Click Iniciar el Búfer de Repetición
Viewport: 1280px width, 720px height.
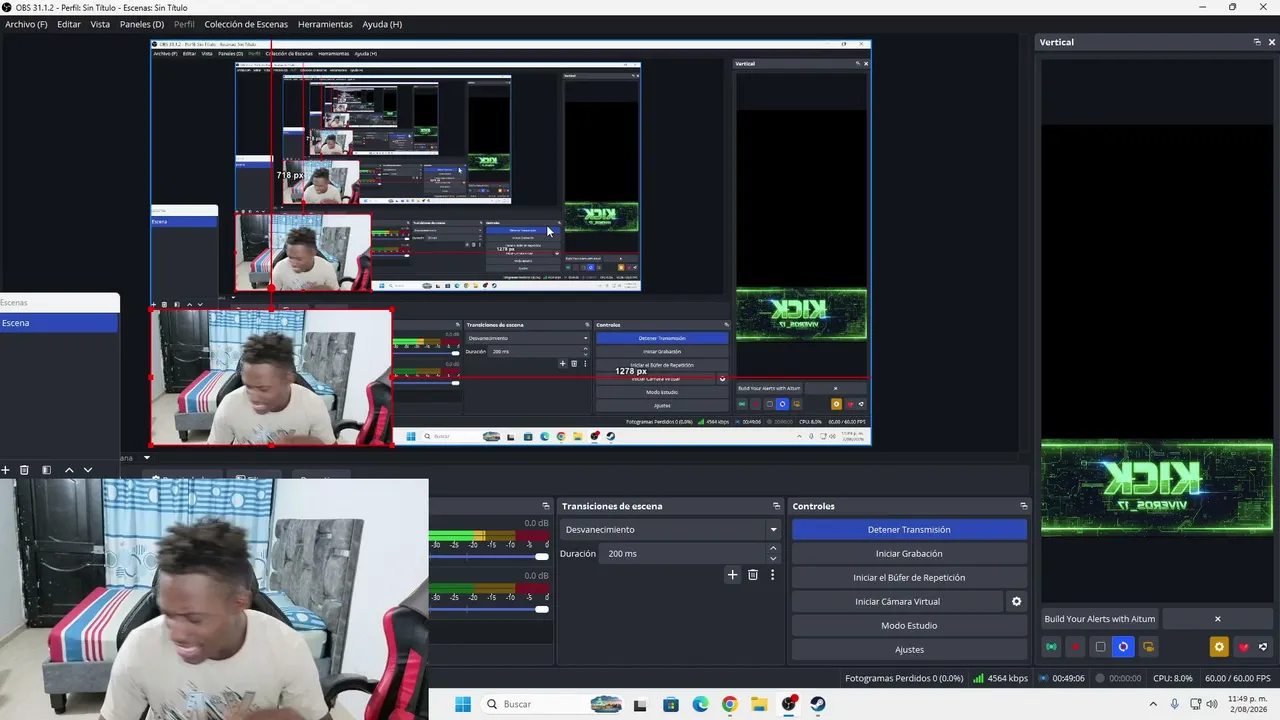tap(909, 578)
